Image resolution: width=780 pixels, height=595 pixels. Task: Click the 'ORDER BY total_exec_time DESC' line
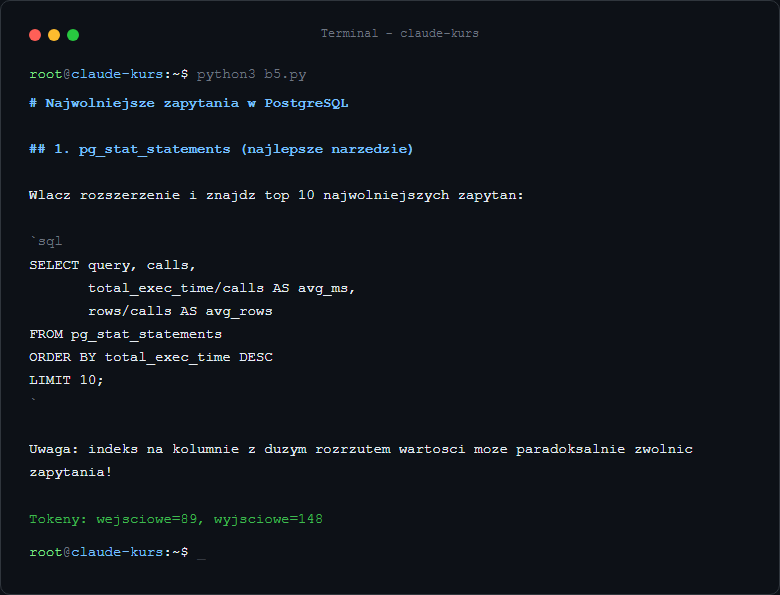[x=151, y=357]
